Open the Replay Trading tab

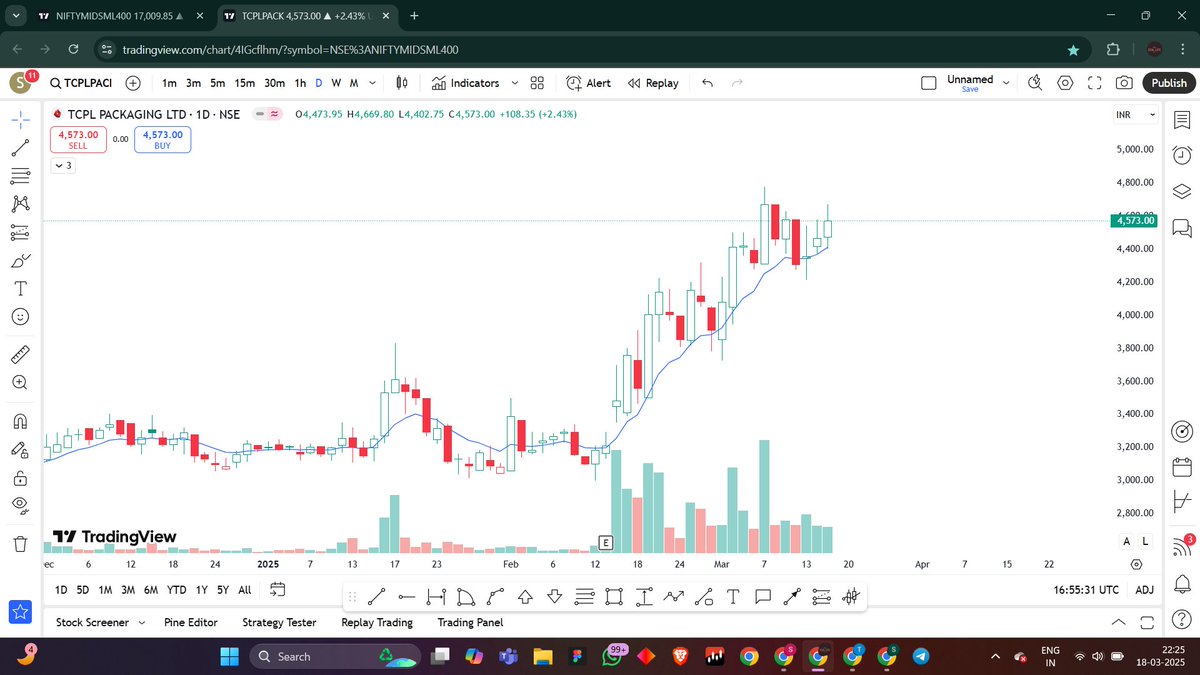(x=377, y=622)
